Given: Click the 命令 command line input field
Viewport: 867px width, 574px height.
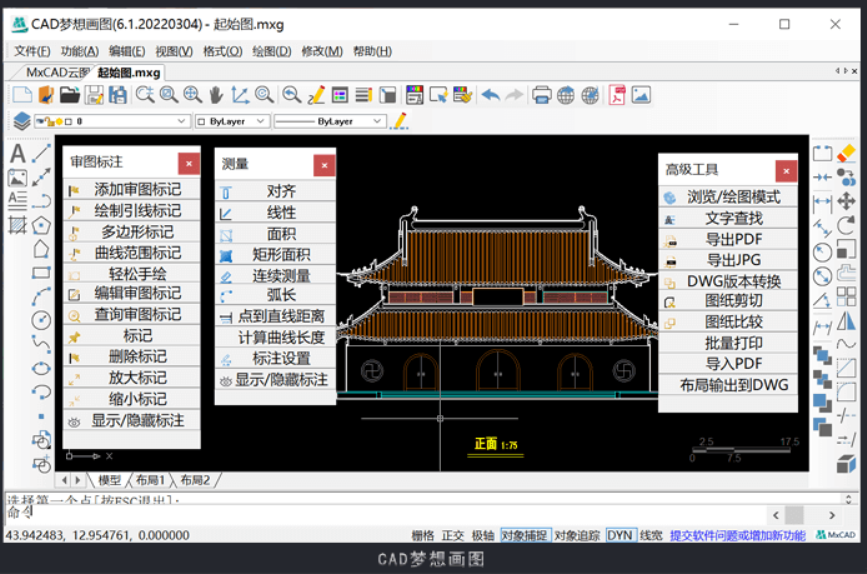Looking at the screenshot, I should pos(387,514).
